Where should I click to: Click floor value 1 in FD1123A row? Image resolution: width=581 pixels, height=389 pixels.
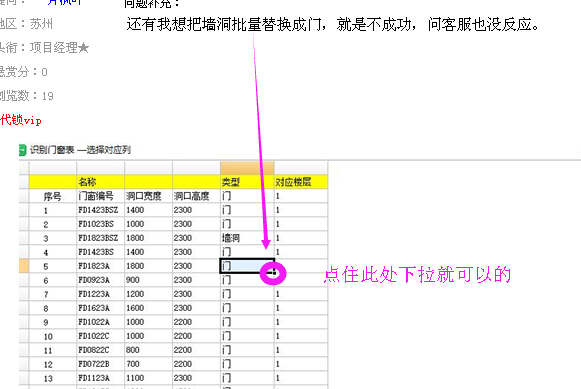click(x=301, y=378)
